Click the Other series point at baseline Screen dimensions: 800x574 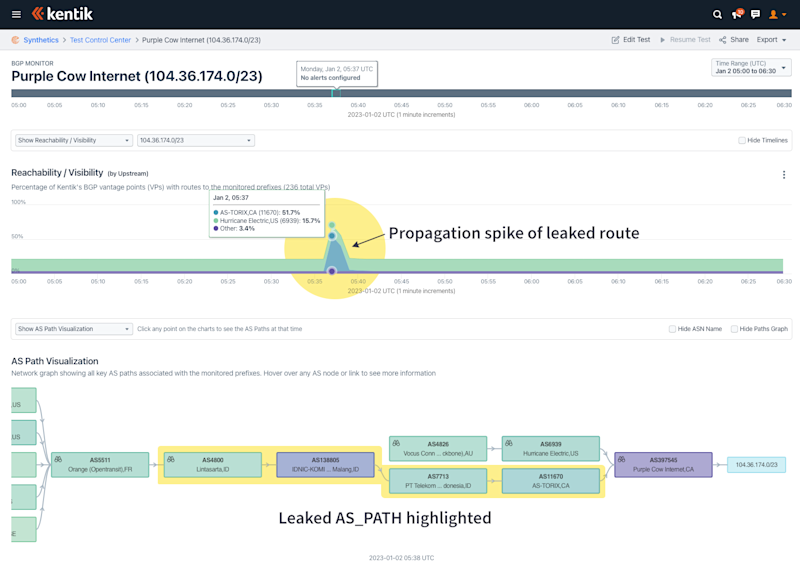[x=332, y=271]
